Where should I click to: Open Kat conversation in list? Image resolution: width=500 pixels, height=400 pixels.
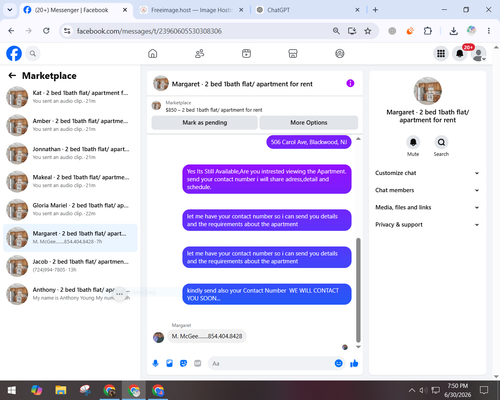pos(70,97)
